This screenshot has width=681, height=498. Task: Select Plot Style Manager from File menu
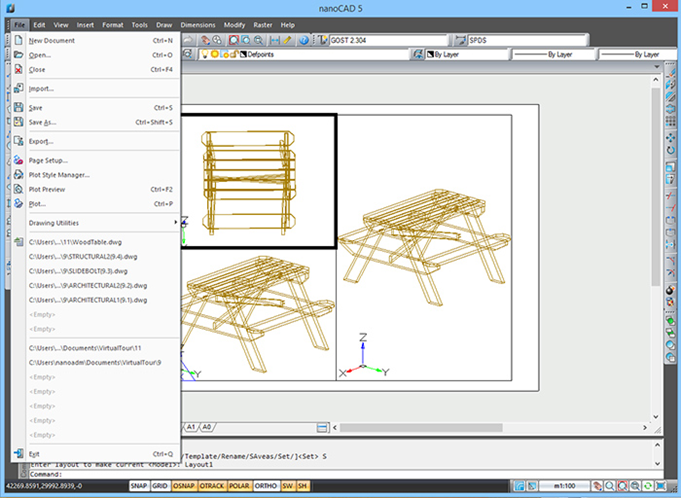click(x=60, y=175)
